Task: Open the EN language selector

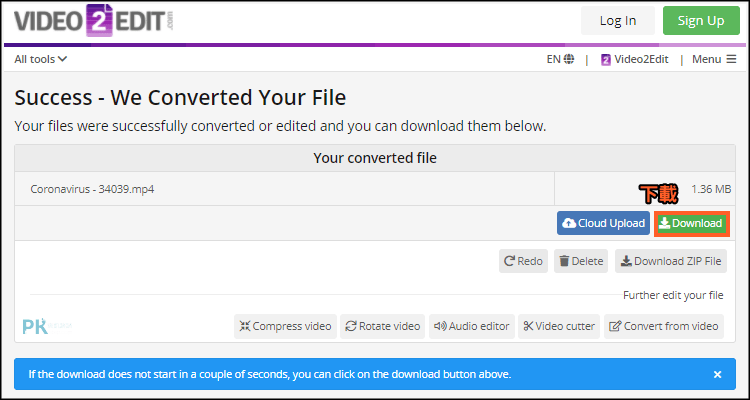Action: (x=560, y=59)
